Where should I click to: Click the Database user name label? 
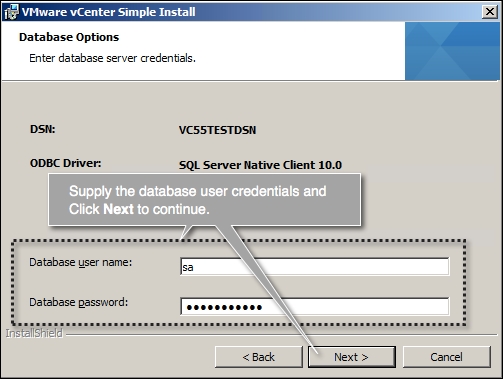(81, 262)
